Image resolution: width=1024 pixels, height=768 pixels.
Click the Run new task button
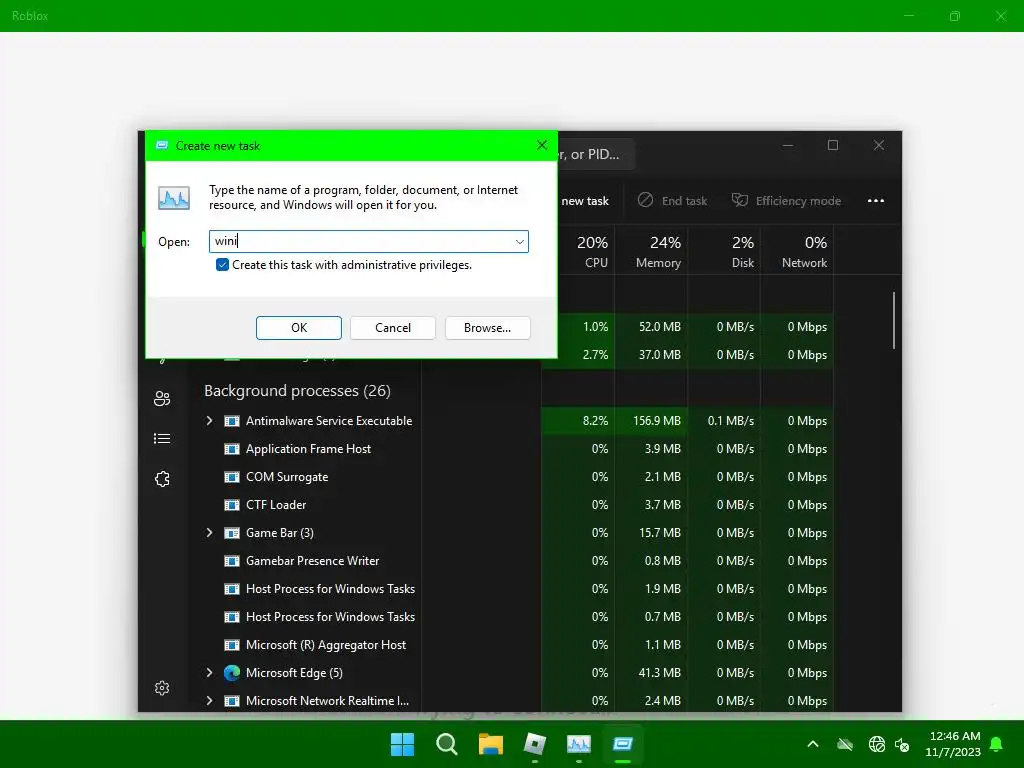click(x=585, y=200)
